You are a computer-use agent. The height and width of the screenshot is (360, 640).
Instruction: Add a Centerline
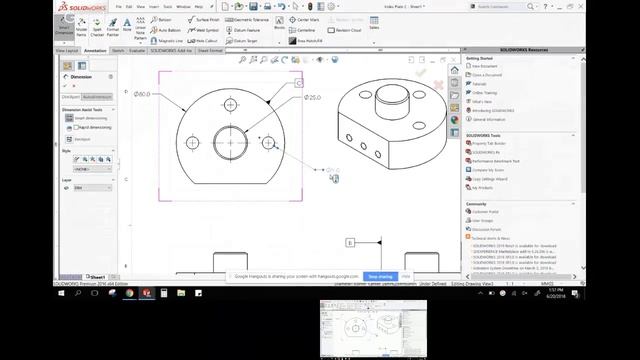pyautogui.click(x=302, y=30)
